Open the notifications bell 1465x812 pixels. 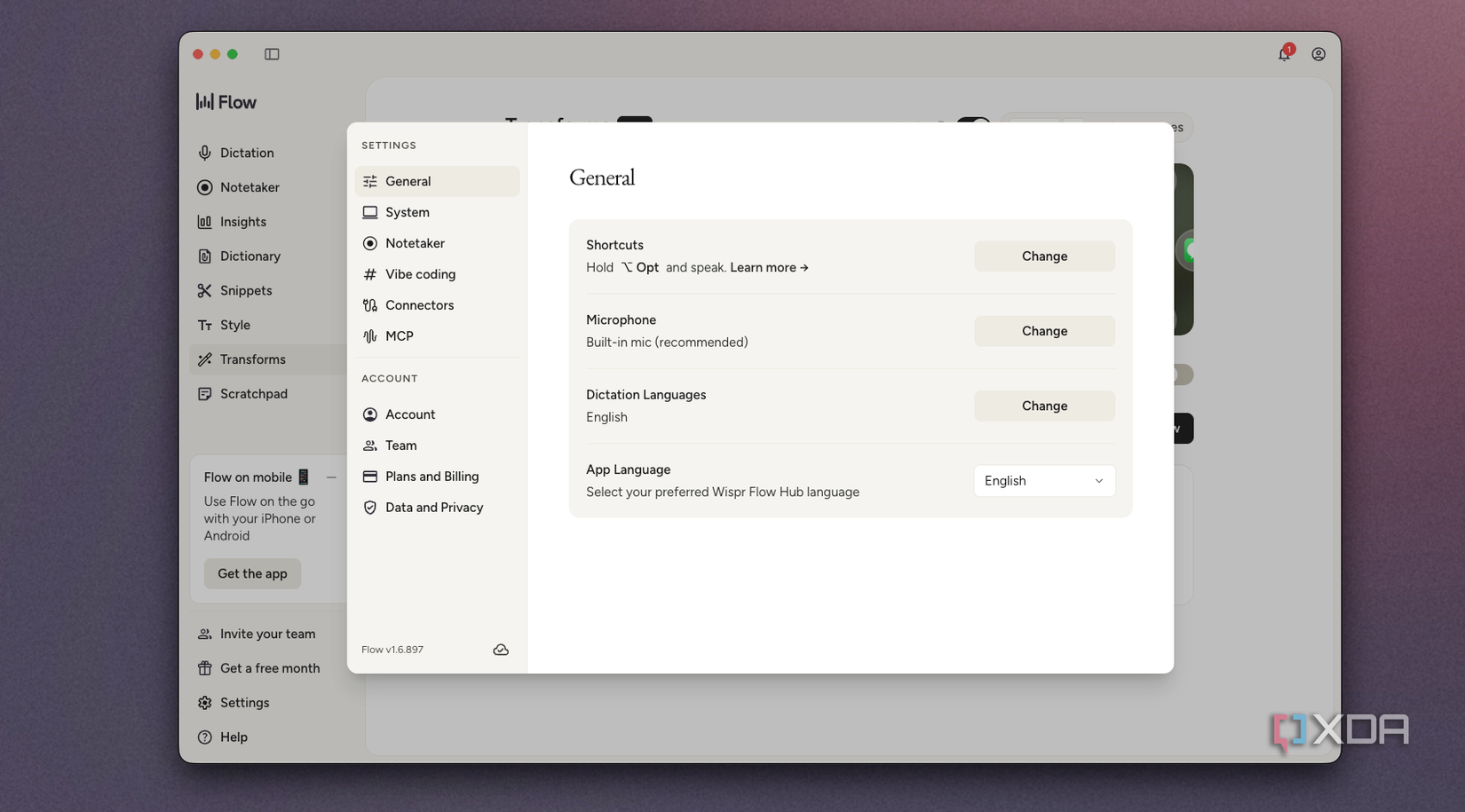click(x=1285, y=53)
